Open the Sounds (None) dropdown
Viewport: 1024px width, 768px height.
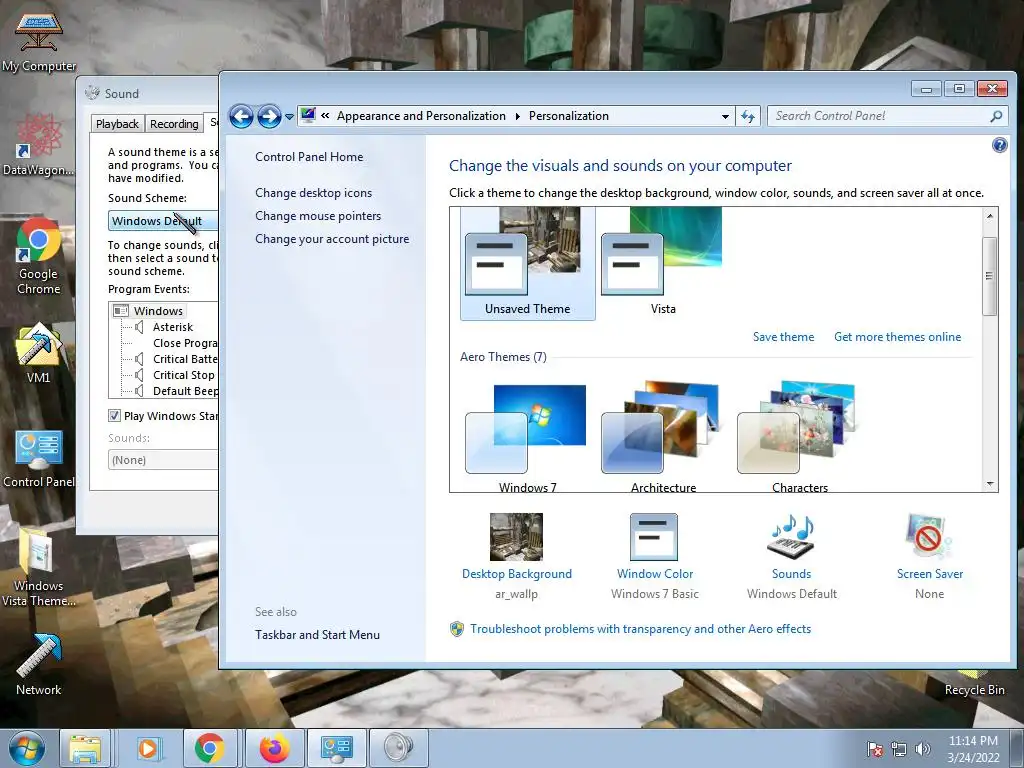pos(163,460)
